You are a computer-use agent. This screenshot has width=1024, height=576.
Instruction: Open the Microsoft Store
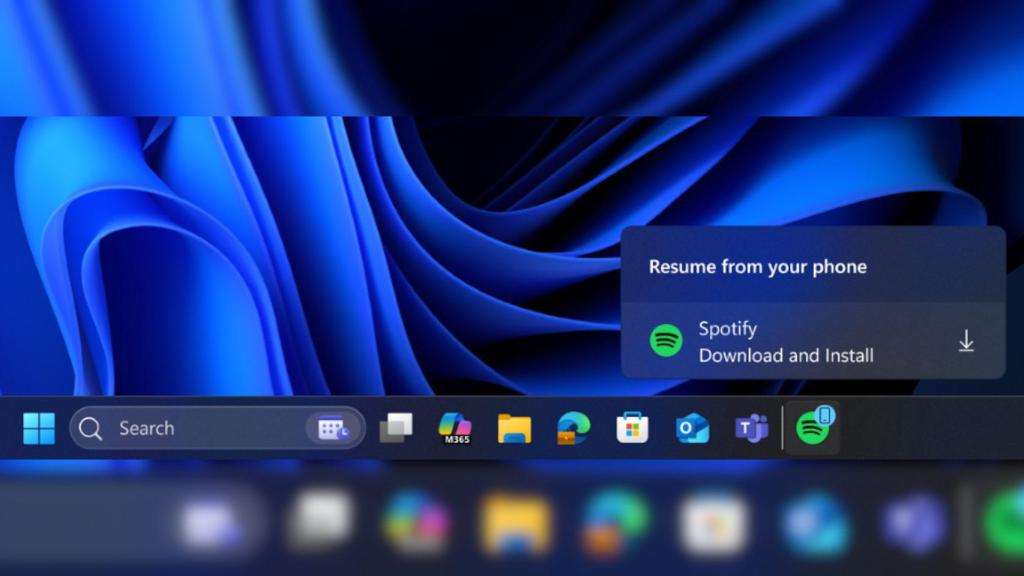[x=632, y=428]
